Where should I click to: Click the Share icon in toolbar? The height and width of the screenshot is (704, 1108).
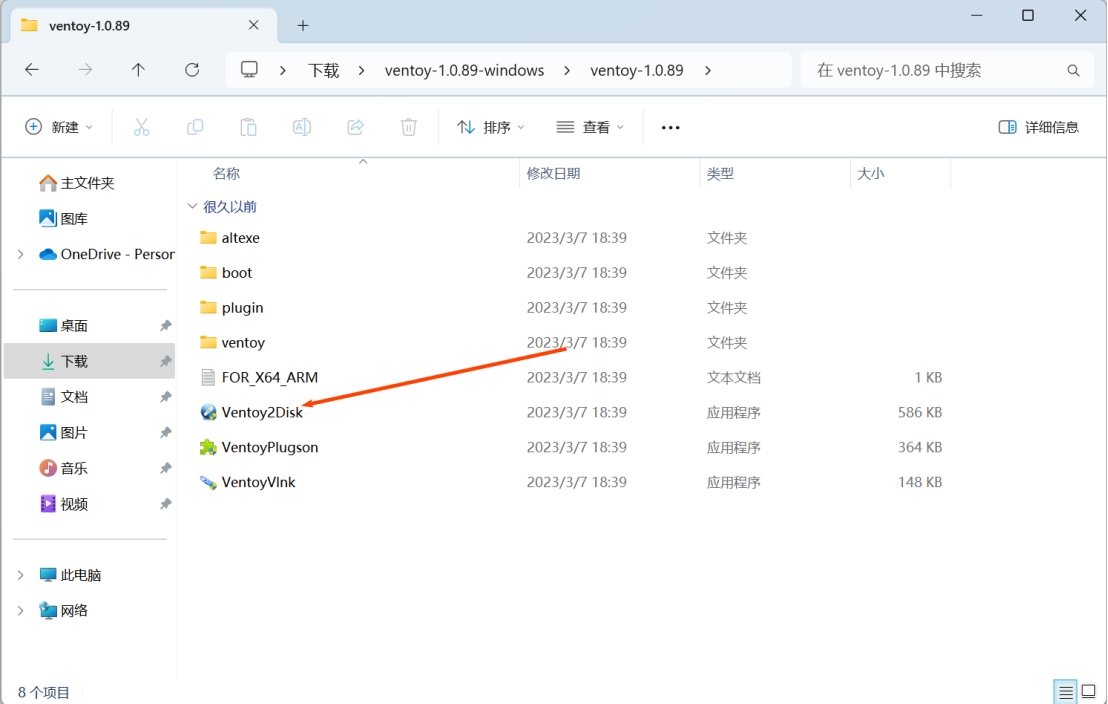[x=355, y=127]
